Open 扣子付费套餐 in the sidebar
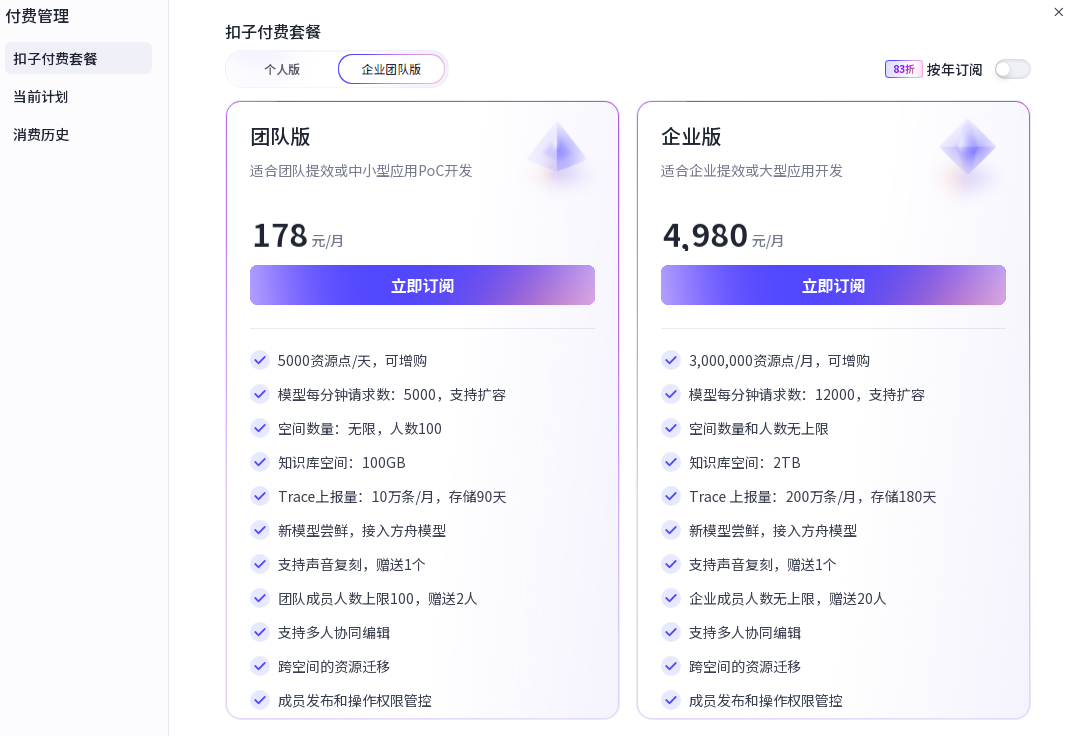This screenshot has height=736, width=1067. click(x=78, y=58)
